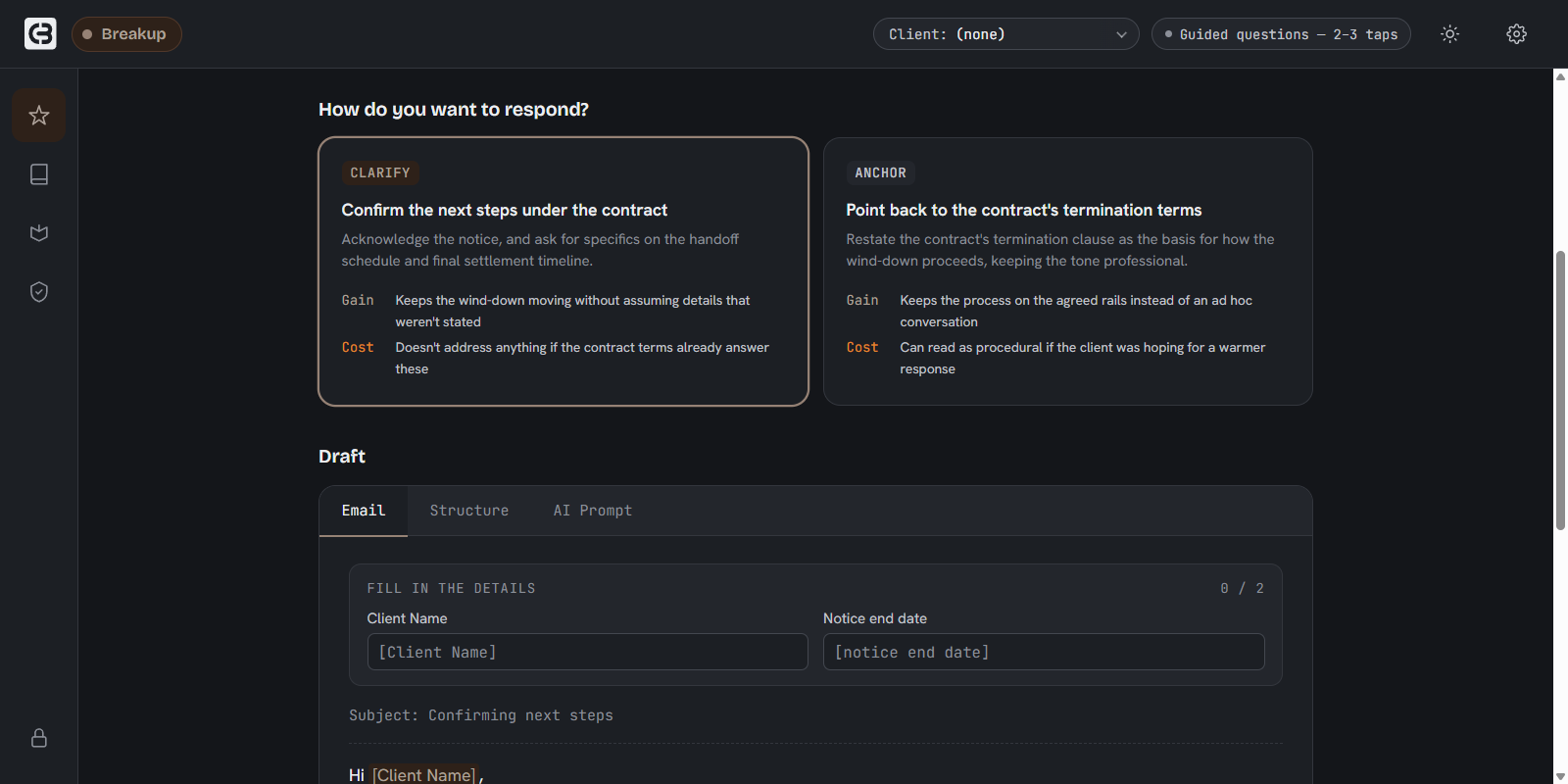The width and height of the screenshot is (1568, 784).
Task: Click the Draft heading
Action: [x=342, y=457]
